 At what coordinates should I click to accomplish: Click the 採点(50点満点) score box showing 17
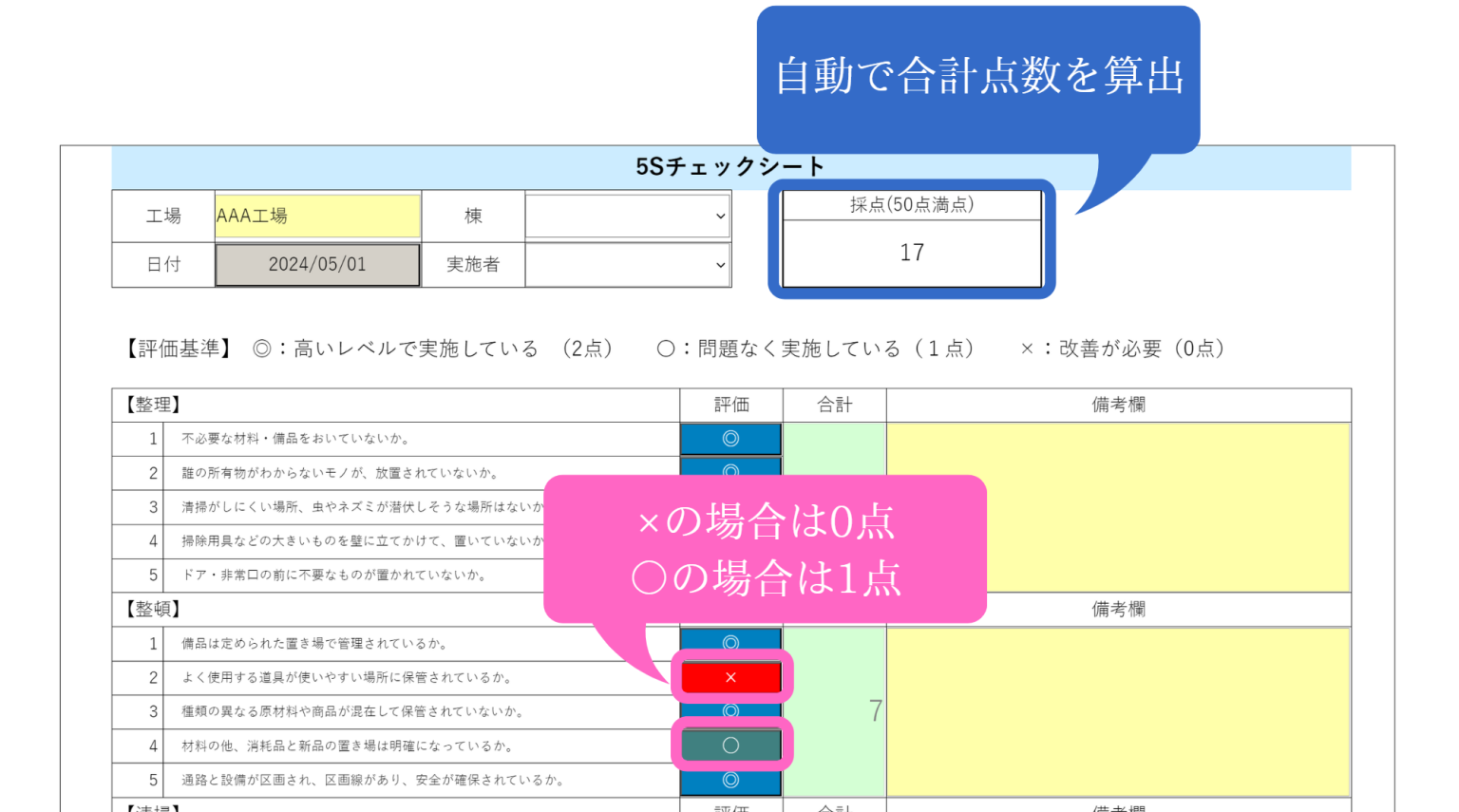[x=910, y=252]
